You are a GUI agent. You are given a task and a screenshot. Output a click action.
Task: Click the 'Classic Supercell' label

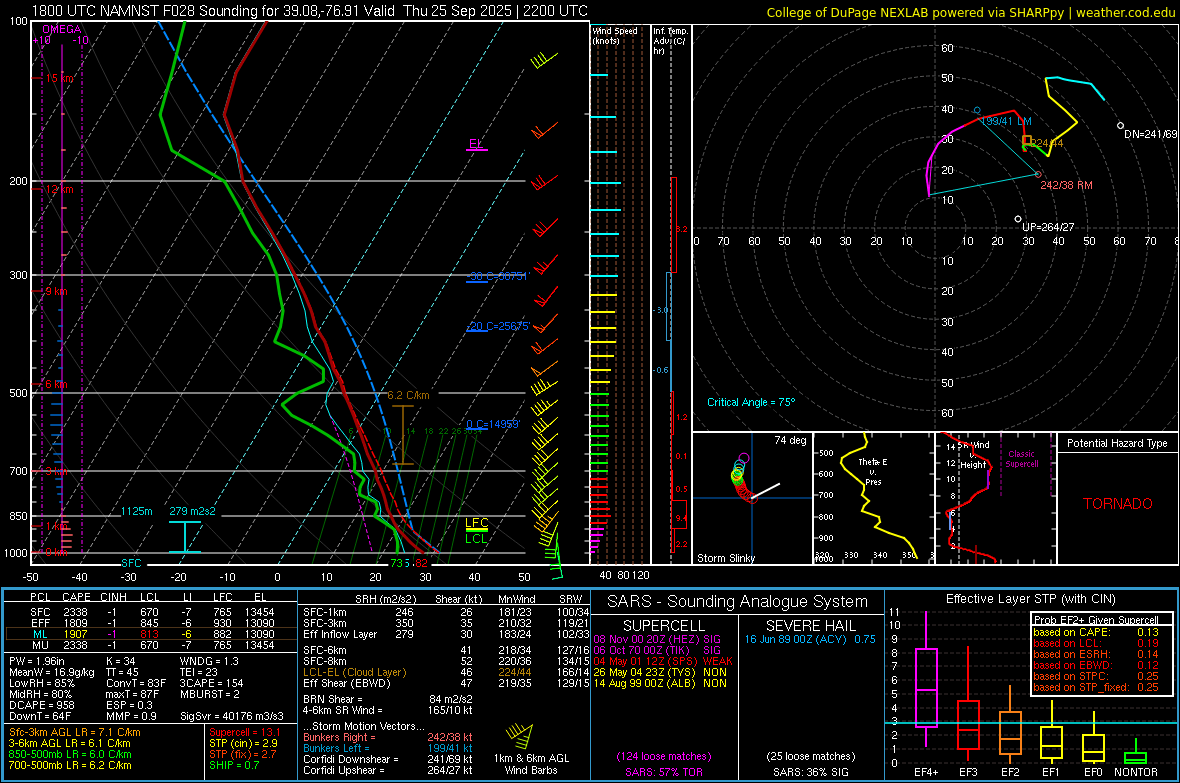[x=1022, y=459]
